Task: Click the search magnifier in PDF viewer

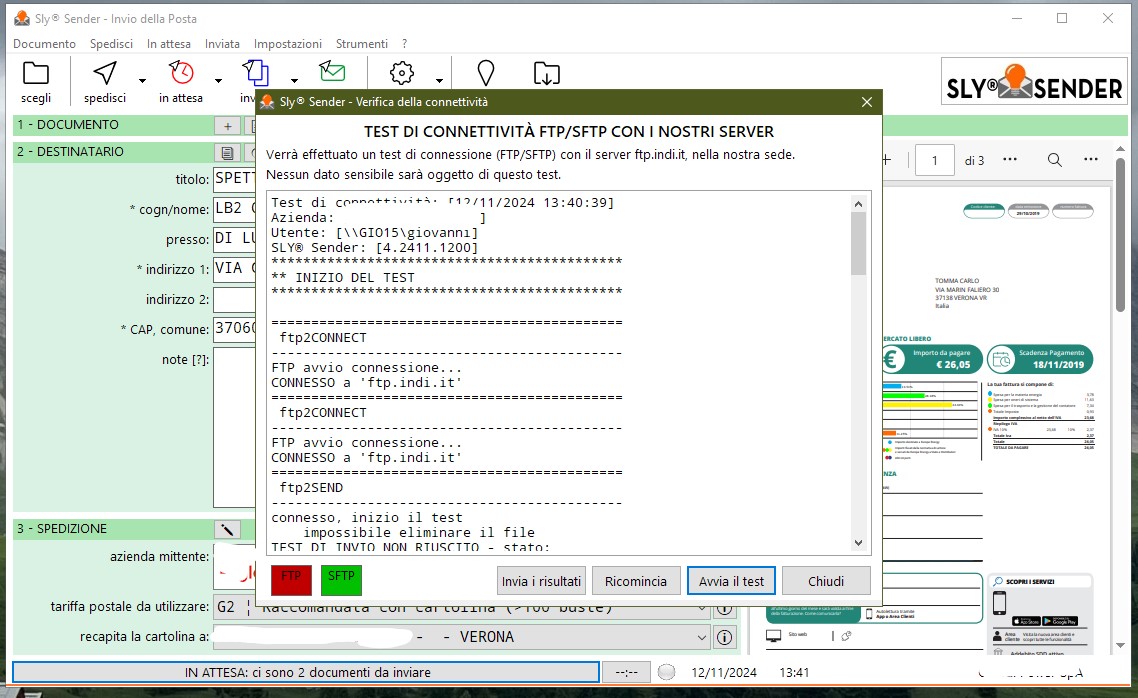Action: tap(1055, 160)
